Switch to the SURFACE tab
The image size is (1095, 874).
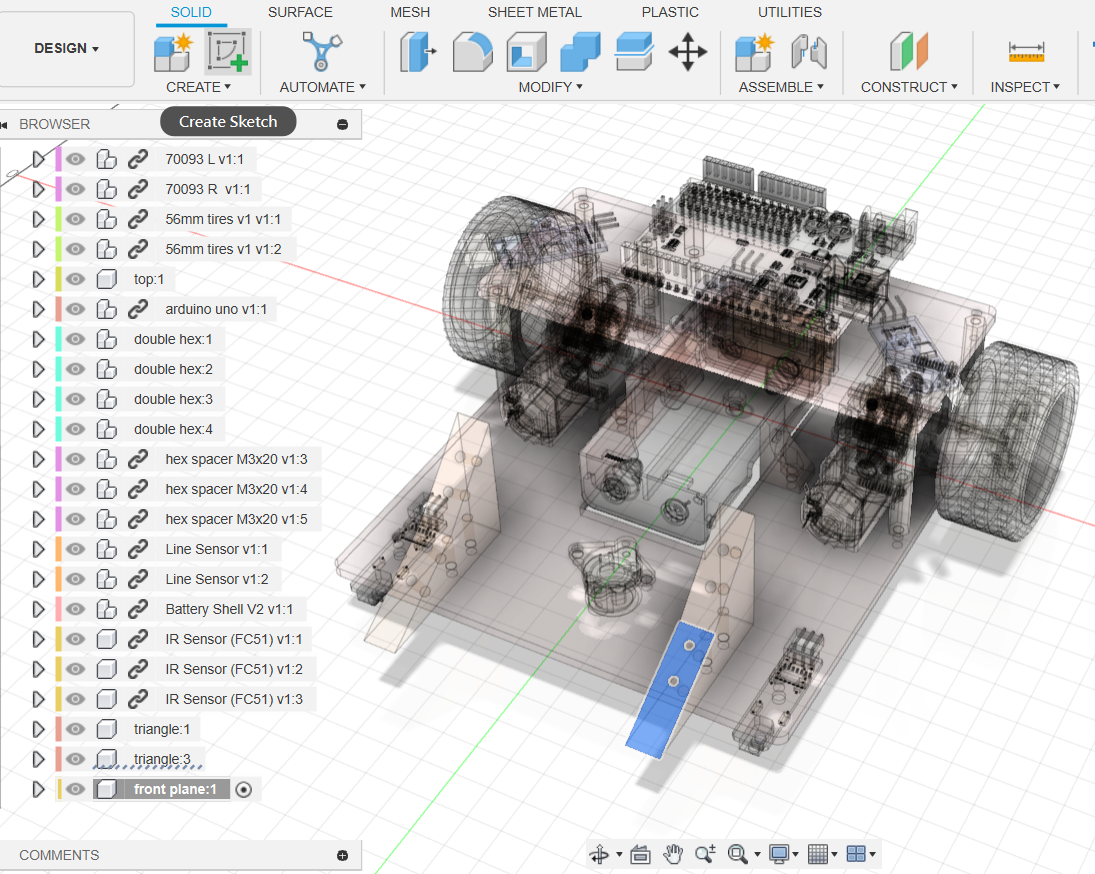tap(300, 12)
